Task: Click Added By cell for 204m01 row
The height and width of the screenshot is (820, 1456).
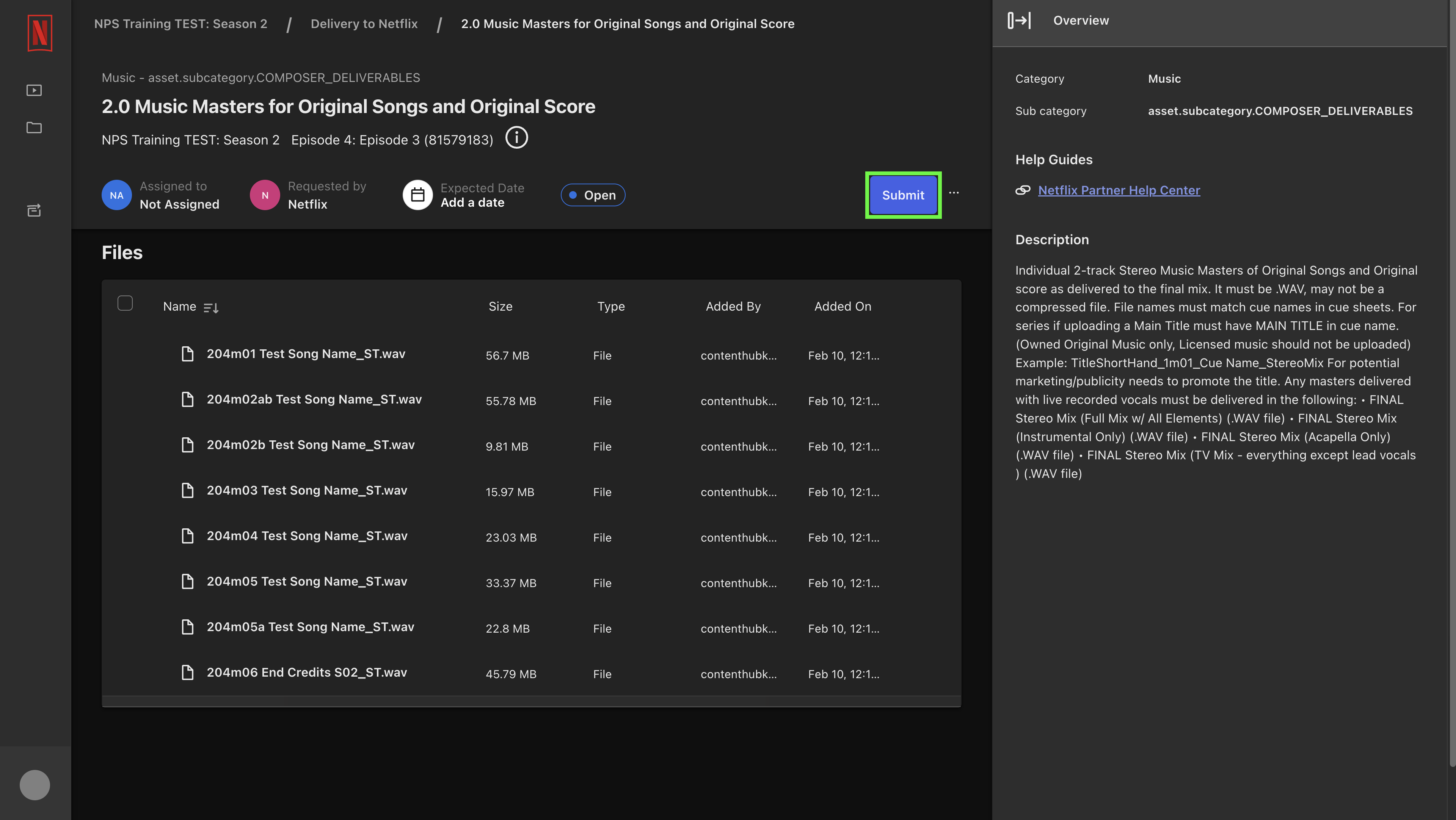Action: click(x=739, y=356)
